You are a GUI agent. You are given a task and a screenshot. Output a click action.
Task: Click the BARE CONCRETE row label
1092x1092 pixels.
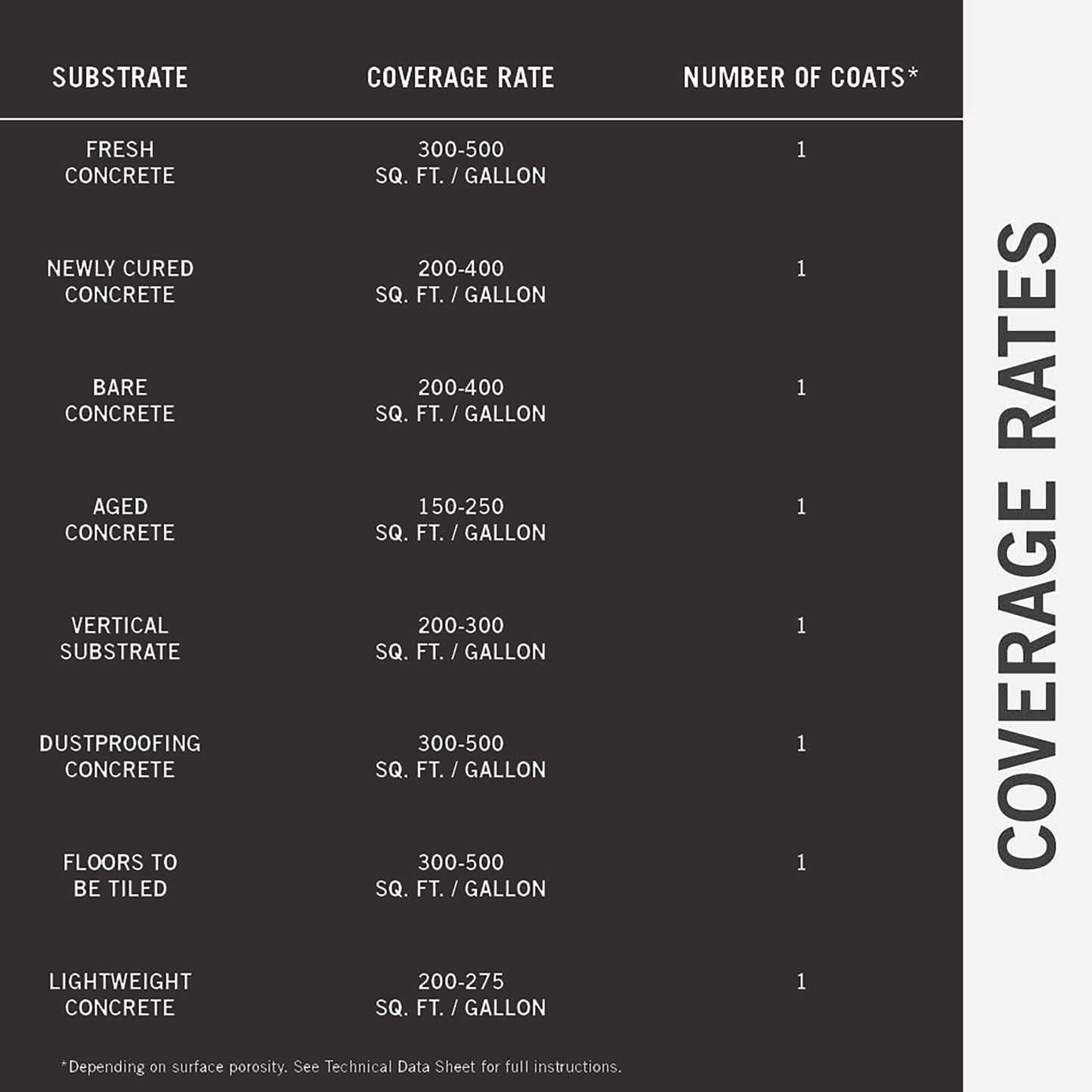pos(120,401)
